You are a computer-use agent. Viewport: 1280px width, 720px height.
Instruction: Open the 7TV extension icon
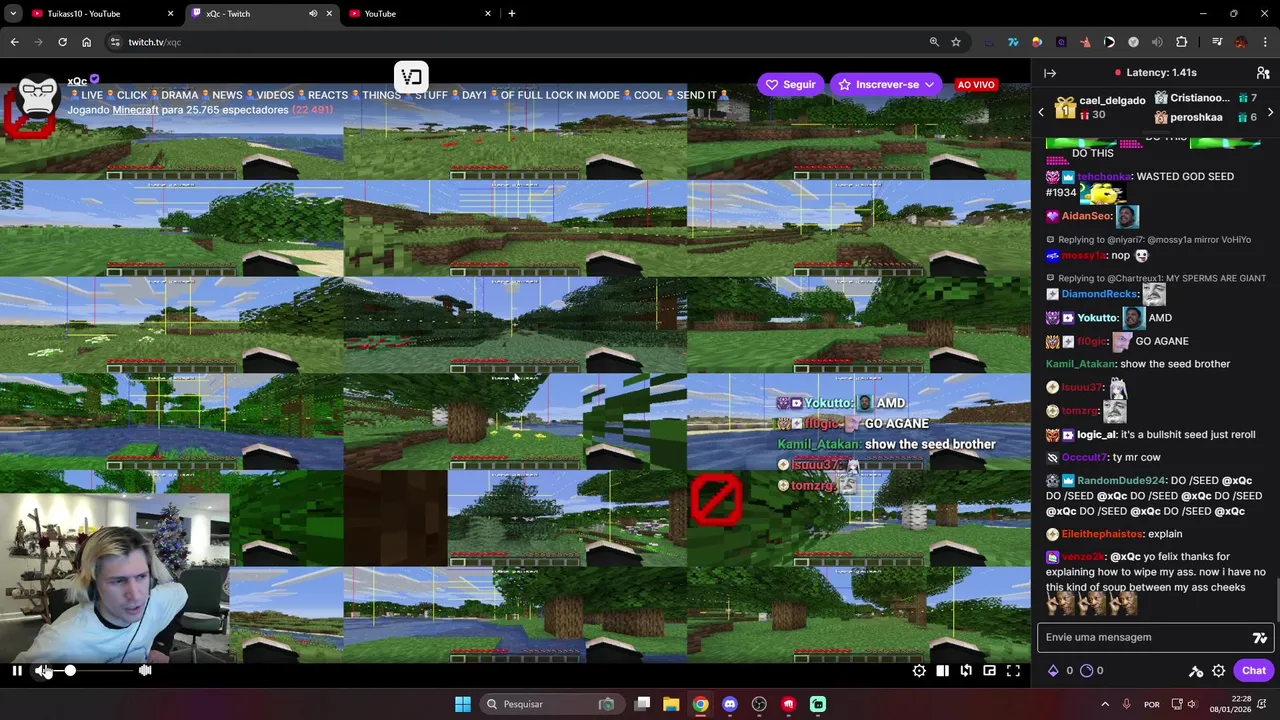point(1013,42)
